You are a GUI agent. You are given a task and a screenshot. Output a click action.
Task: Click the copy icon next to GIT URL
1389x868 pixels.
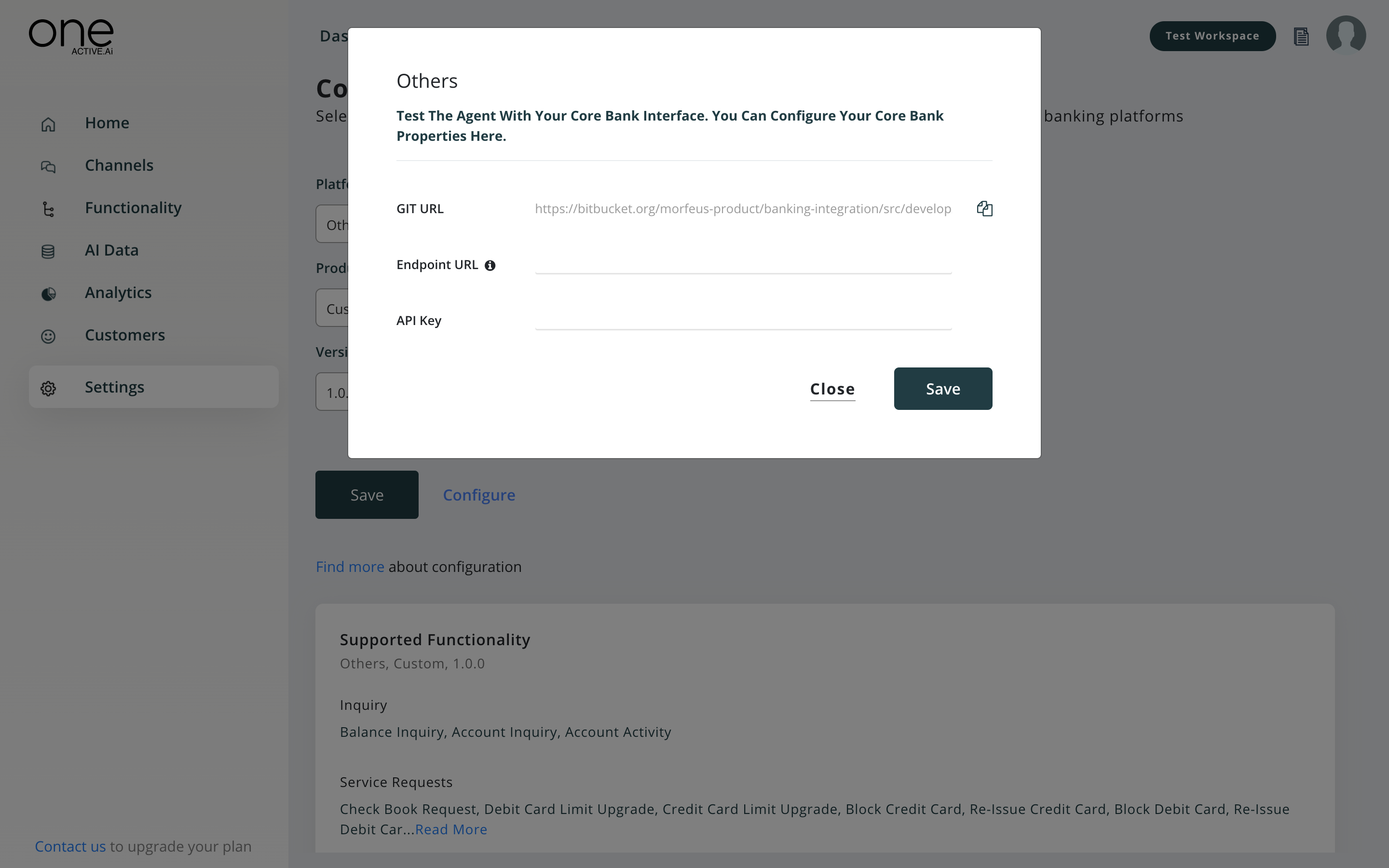pos(984,208)
